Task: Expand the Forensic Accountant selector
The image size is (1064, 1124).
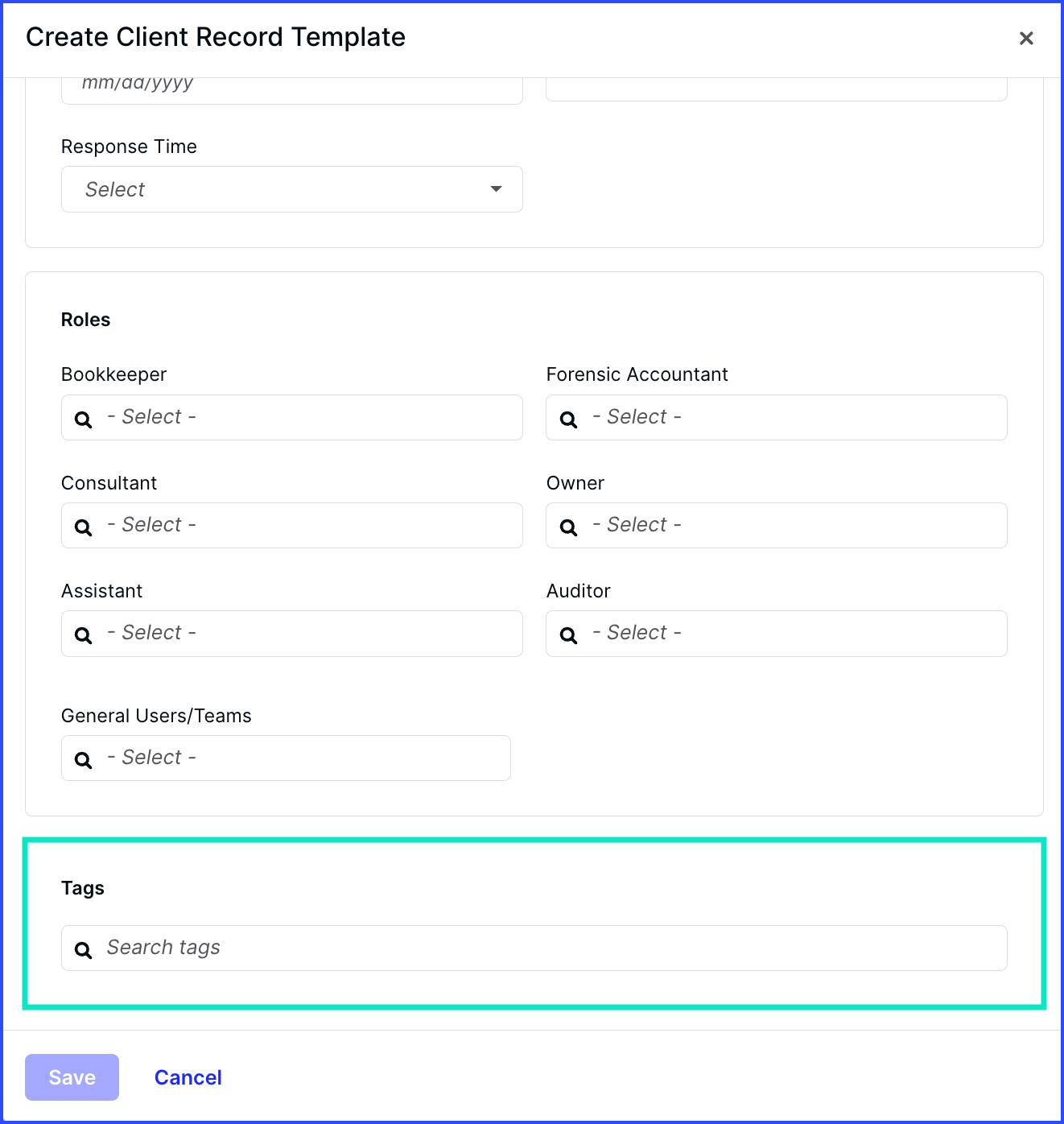Action: point(776,417)
